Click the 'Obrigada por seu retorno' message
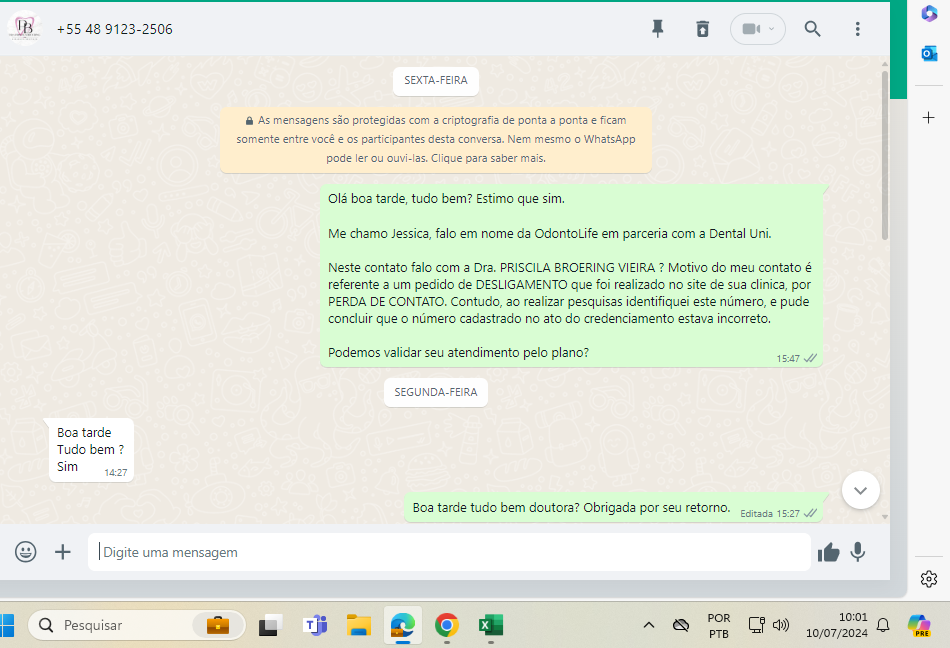The image size is (950, 648). 613,507
